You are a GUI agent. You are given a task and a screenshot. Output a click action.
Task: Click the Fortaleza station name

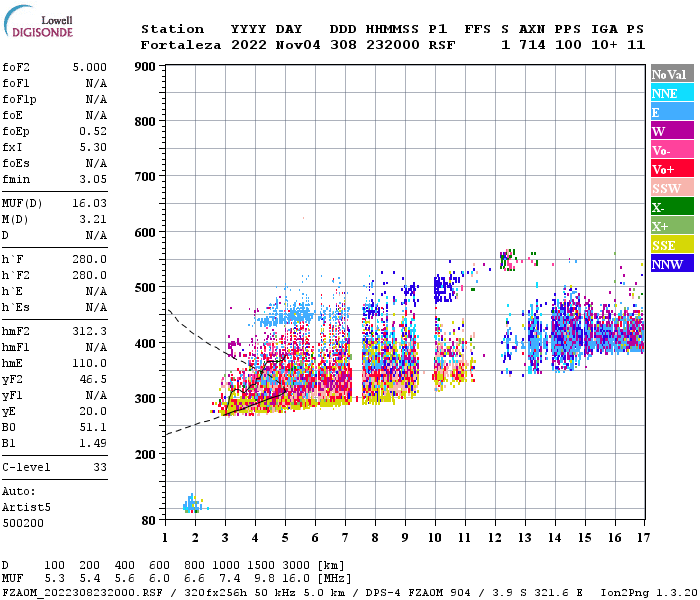tap(181, 45)
